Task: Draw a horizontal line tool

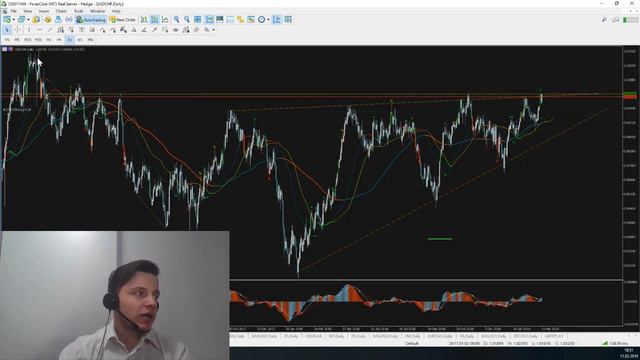Action: [39, 30]
